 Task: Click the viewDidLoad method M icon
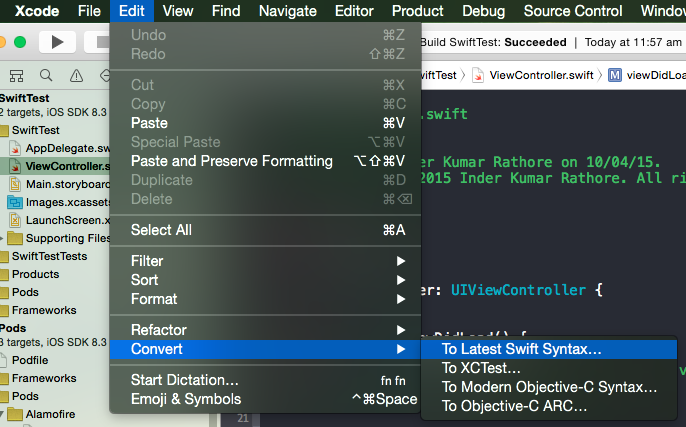click(614, 75)
